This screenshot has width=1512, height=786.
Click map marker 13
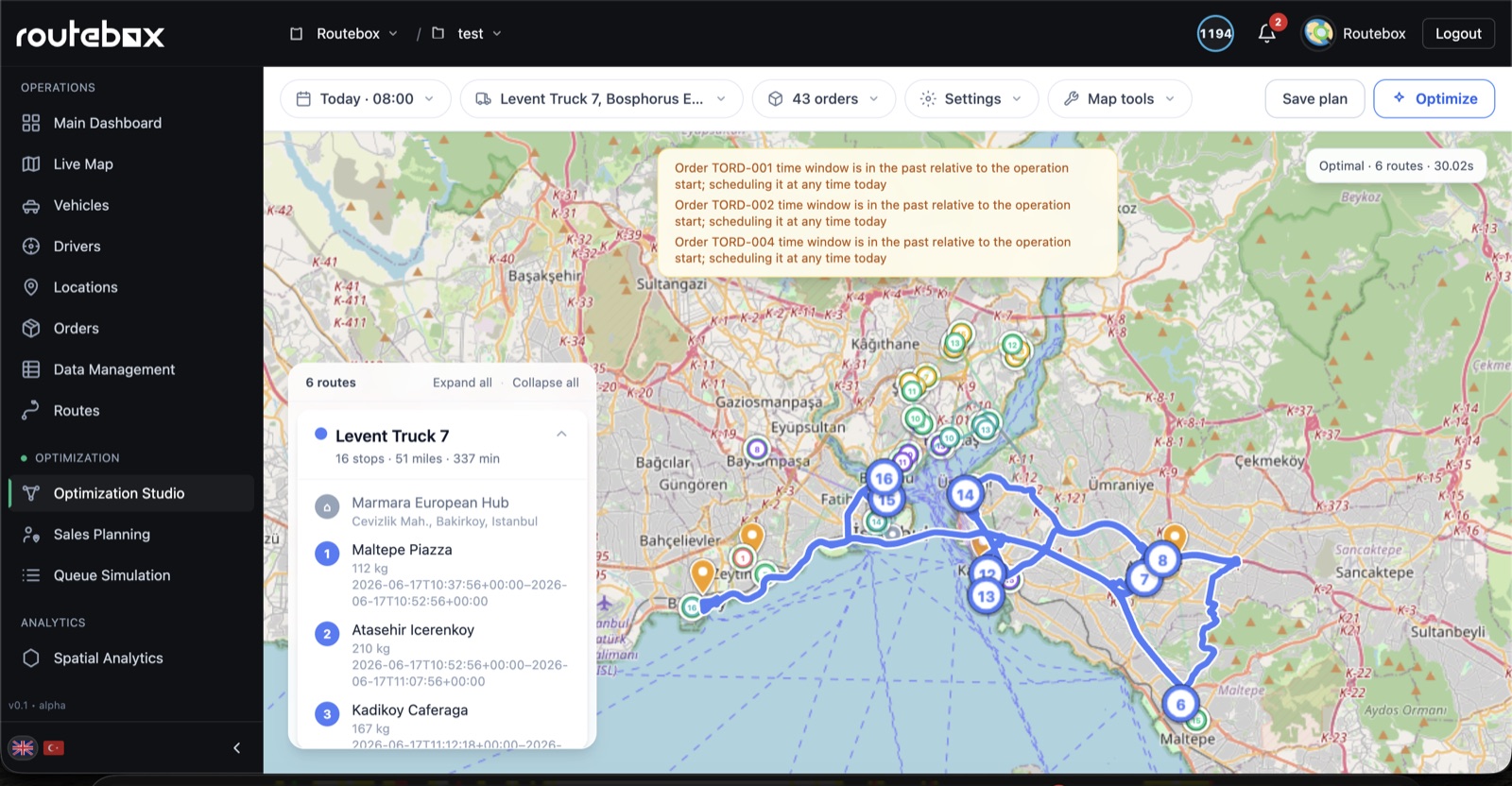[986, 596]
